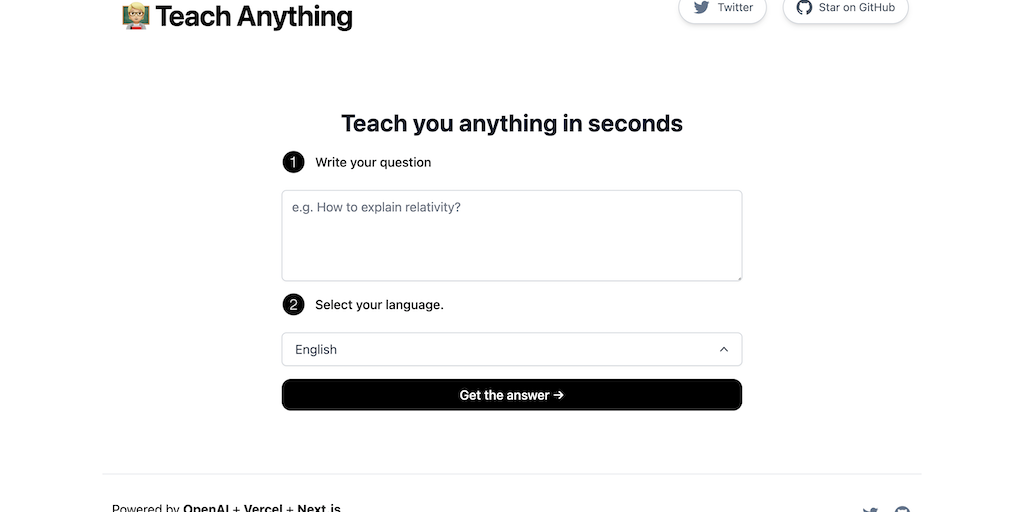Expand language list via chevron arrow
Screen dimensions: 1024x512
[x=725, y=350]
